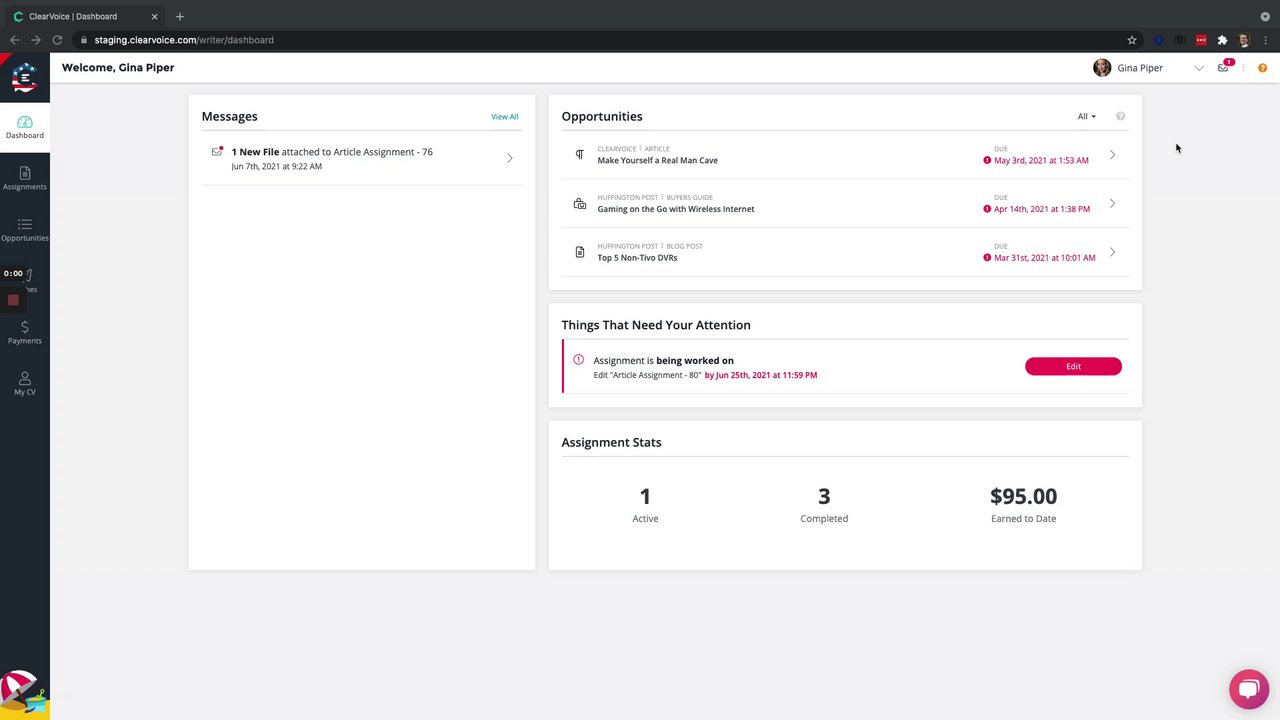Go to Assignments in the sidebar

pyautogui.click(x=25, y=179)
